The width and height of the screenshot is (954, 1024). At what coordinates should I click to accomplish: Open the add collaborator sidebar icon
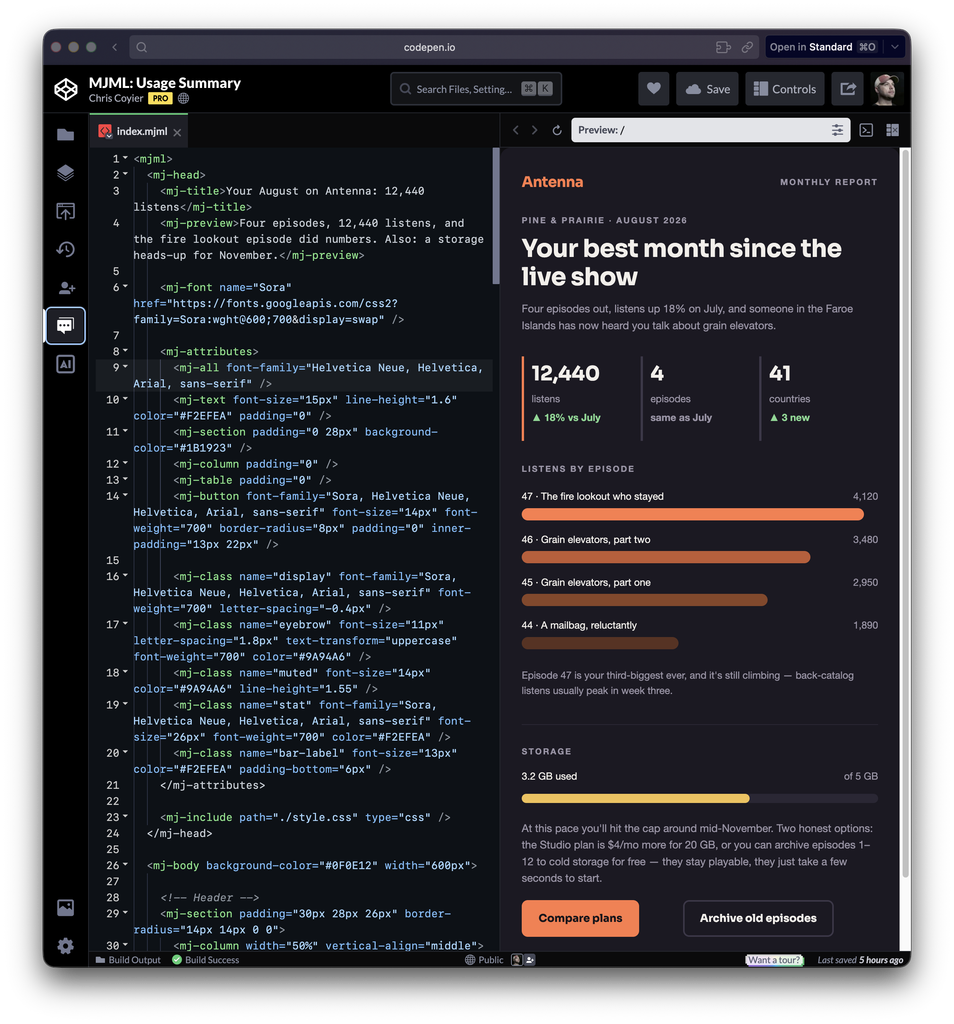coord(66,287)
